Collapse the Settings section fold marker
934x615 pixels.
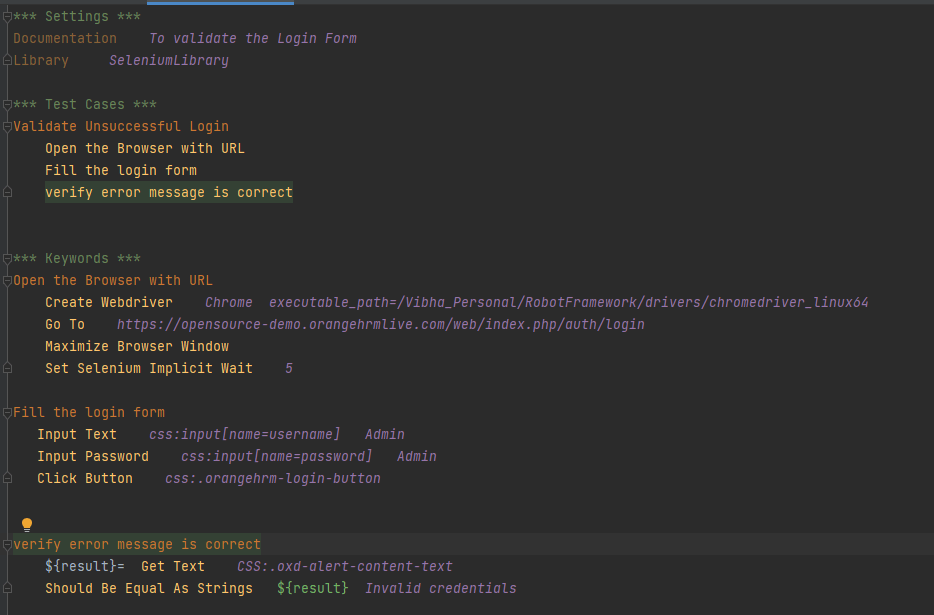click(6, 17)
